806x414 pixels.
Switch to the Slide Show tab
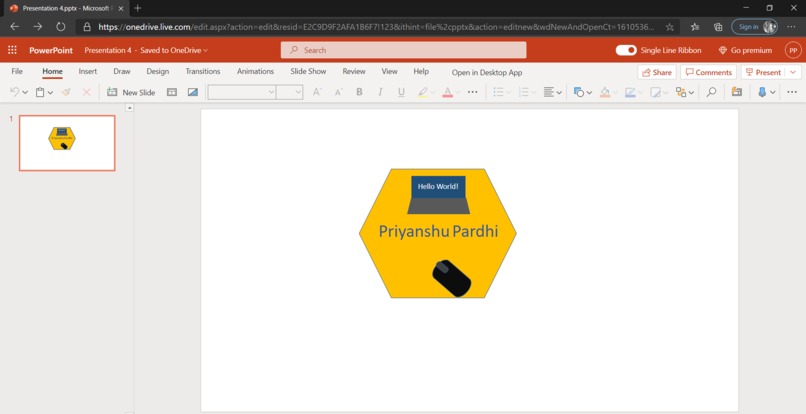pyautogui.click(x=308, y=71)
